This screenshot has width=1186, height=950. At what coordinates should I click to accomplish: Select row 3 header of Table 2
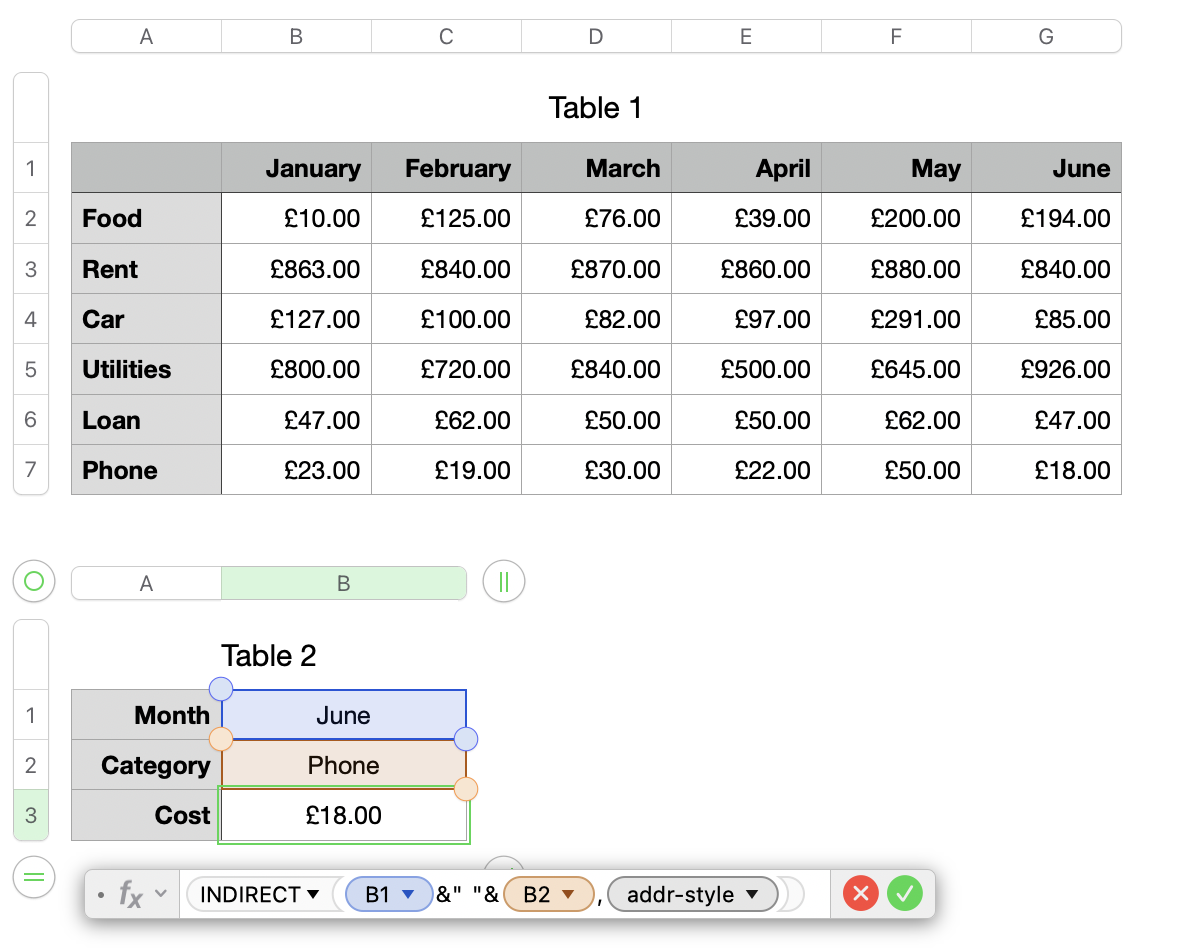click(x=30, y=815)
